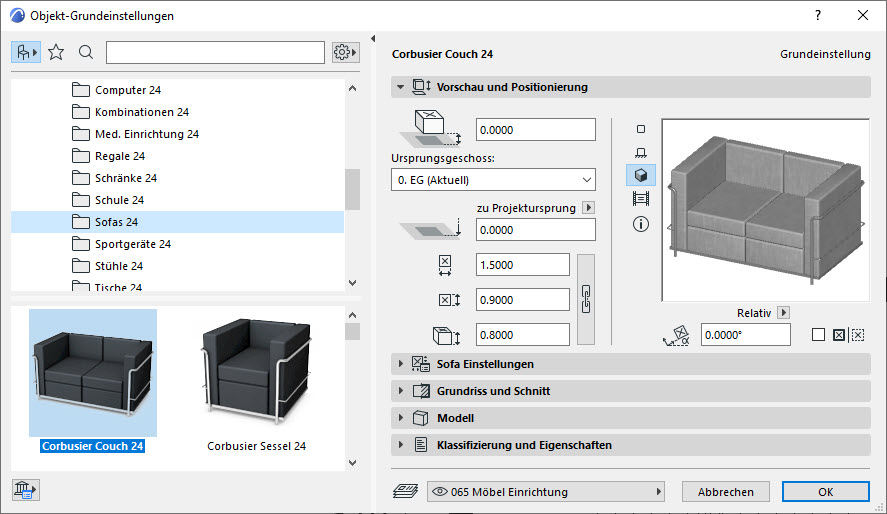Click the OK button
Viewport: 887px width, 514px height.
[x=825, y=492]
